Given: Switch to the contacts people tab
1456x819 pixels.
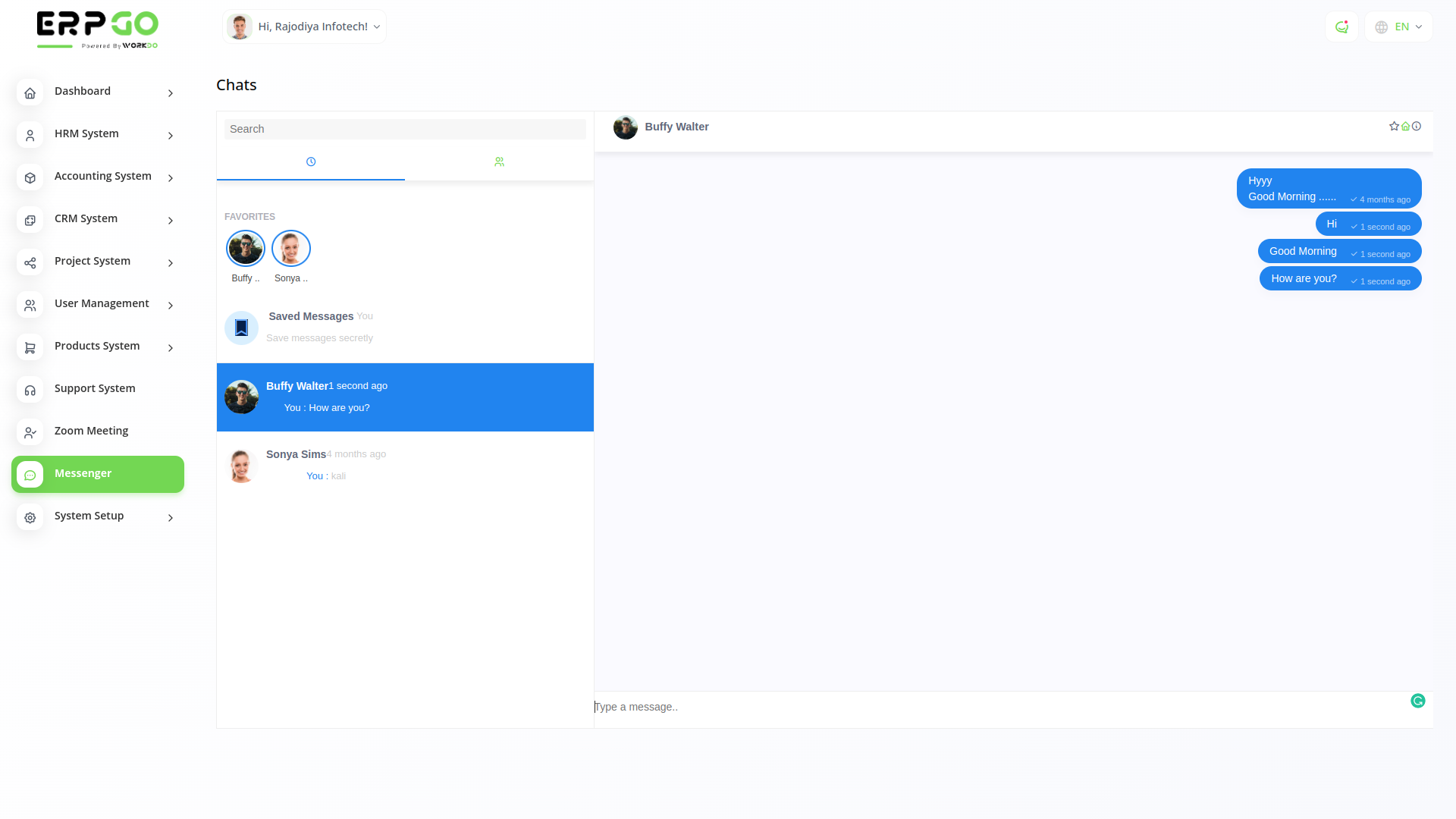Looking at the screenshot, I should 499,162.
